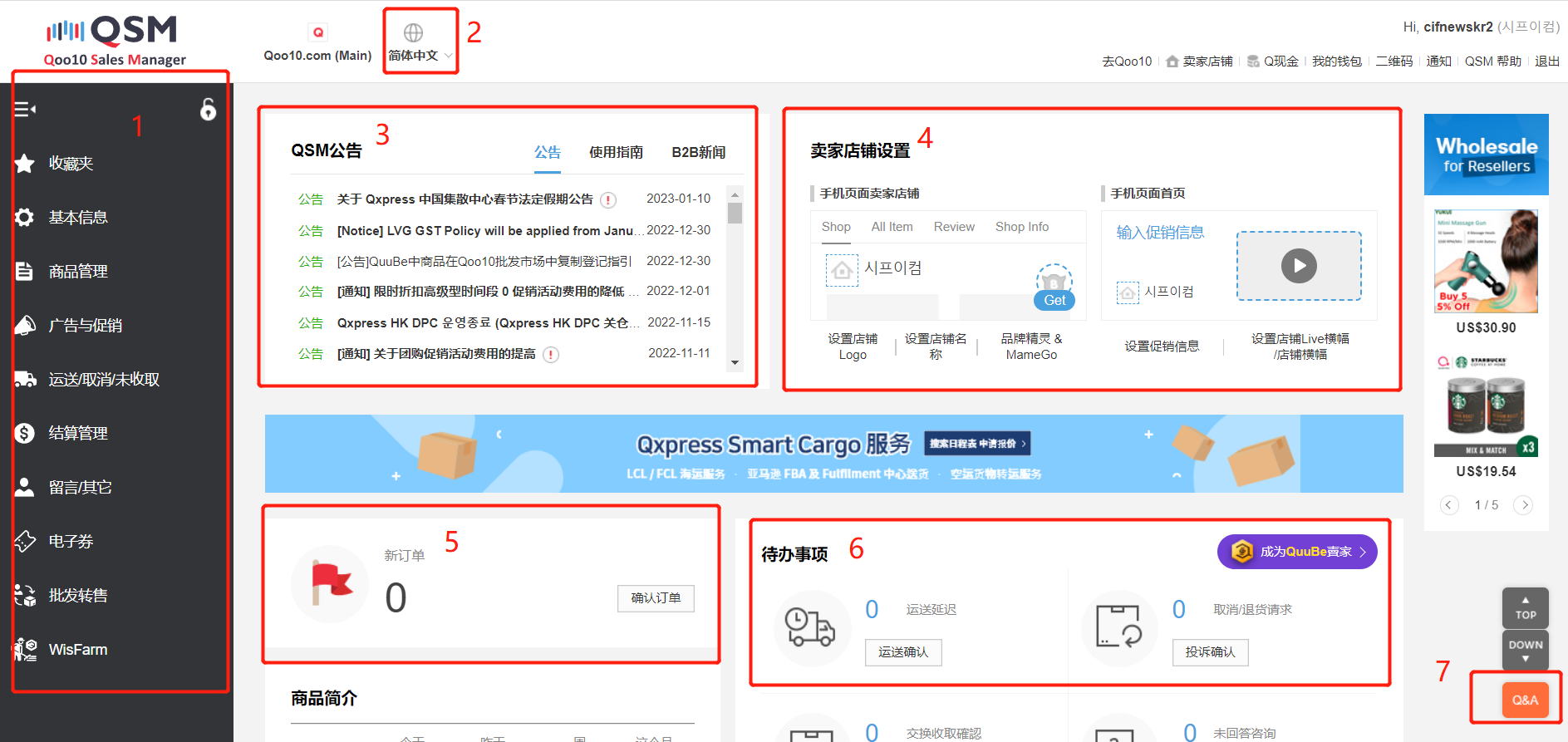This screenshot has height=742, width=1568.
Task: Select Shop Info tab in preview
Action: coord(1022,227)
